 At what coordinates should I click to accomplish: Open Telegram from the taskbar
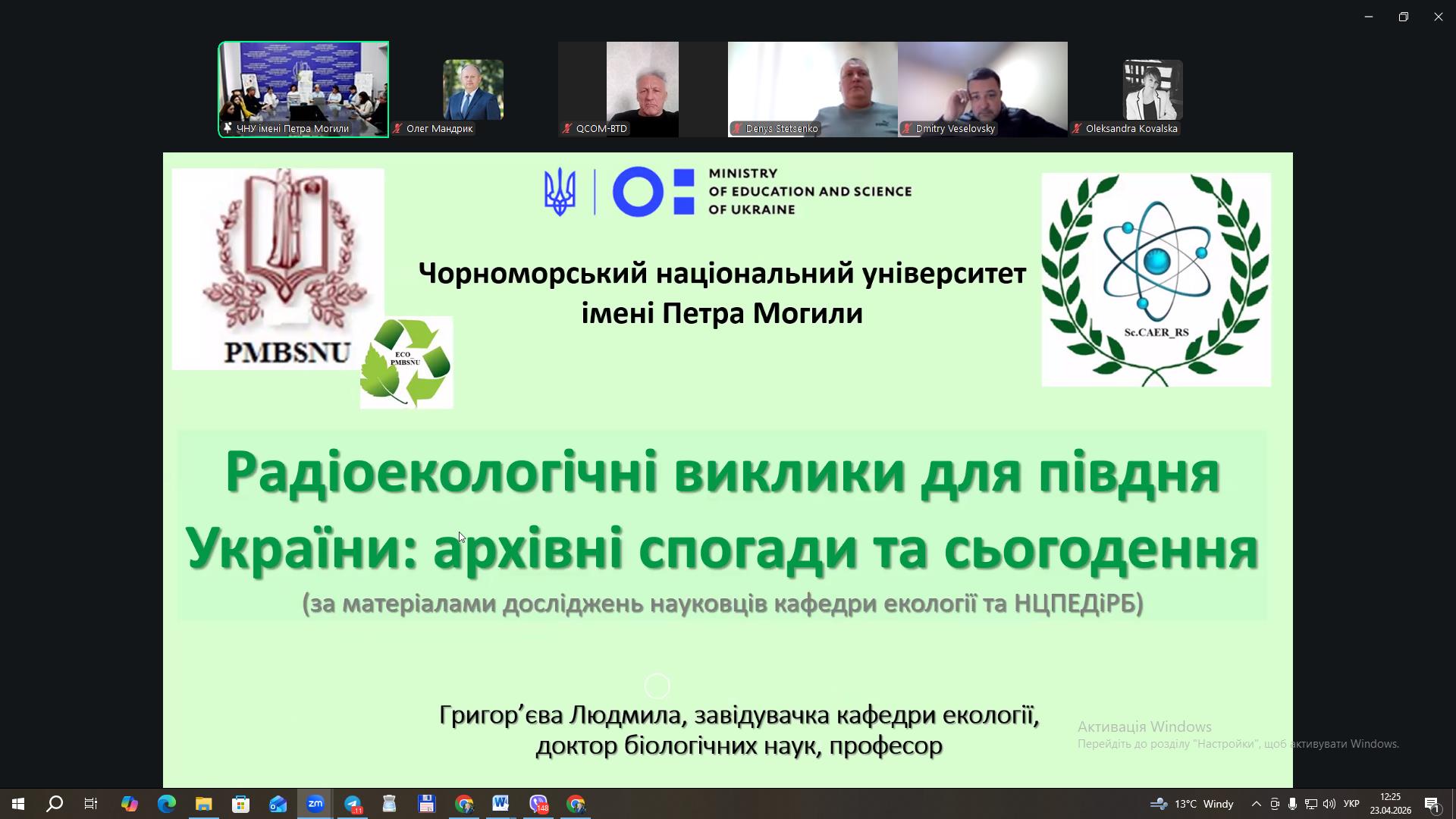353,804
